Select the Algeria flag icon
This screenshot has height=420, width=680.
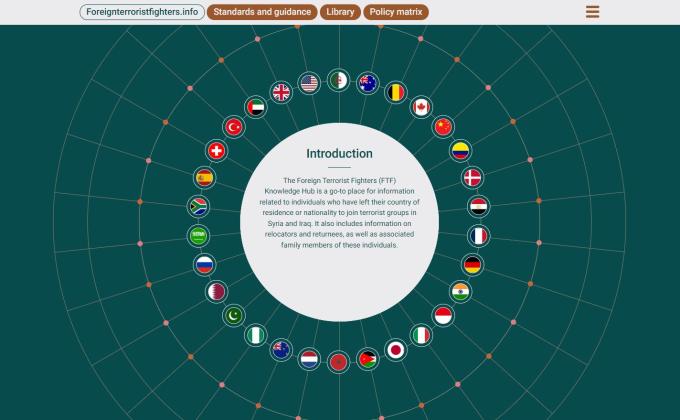pos(338,80)
